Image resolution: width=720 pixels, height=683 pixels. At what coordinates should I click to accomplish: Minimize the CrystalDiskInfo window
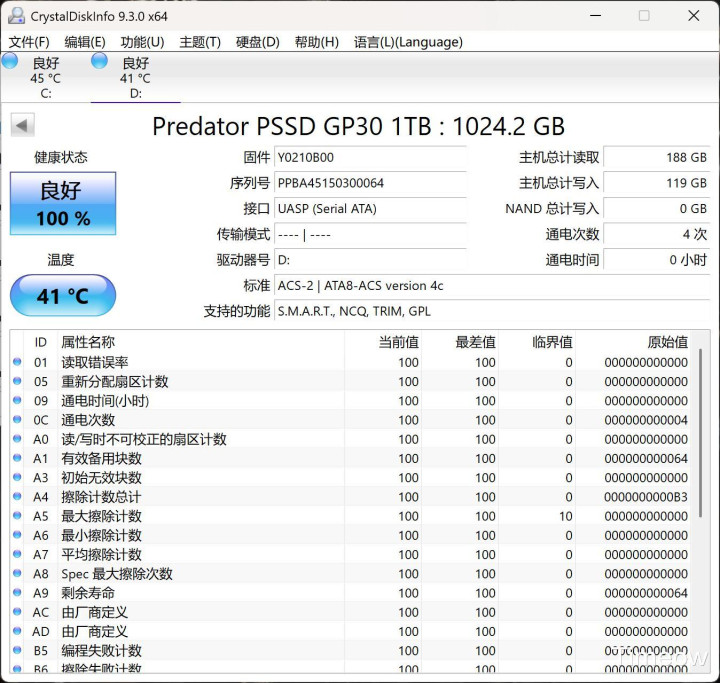(596, 16)
